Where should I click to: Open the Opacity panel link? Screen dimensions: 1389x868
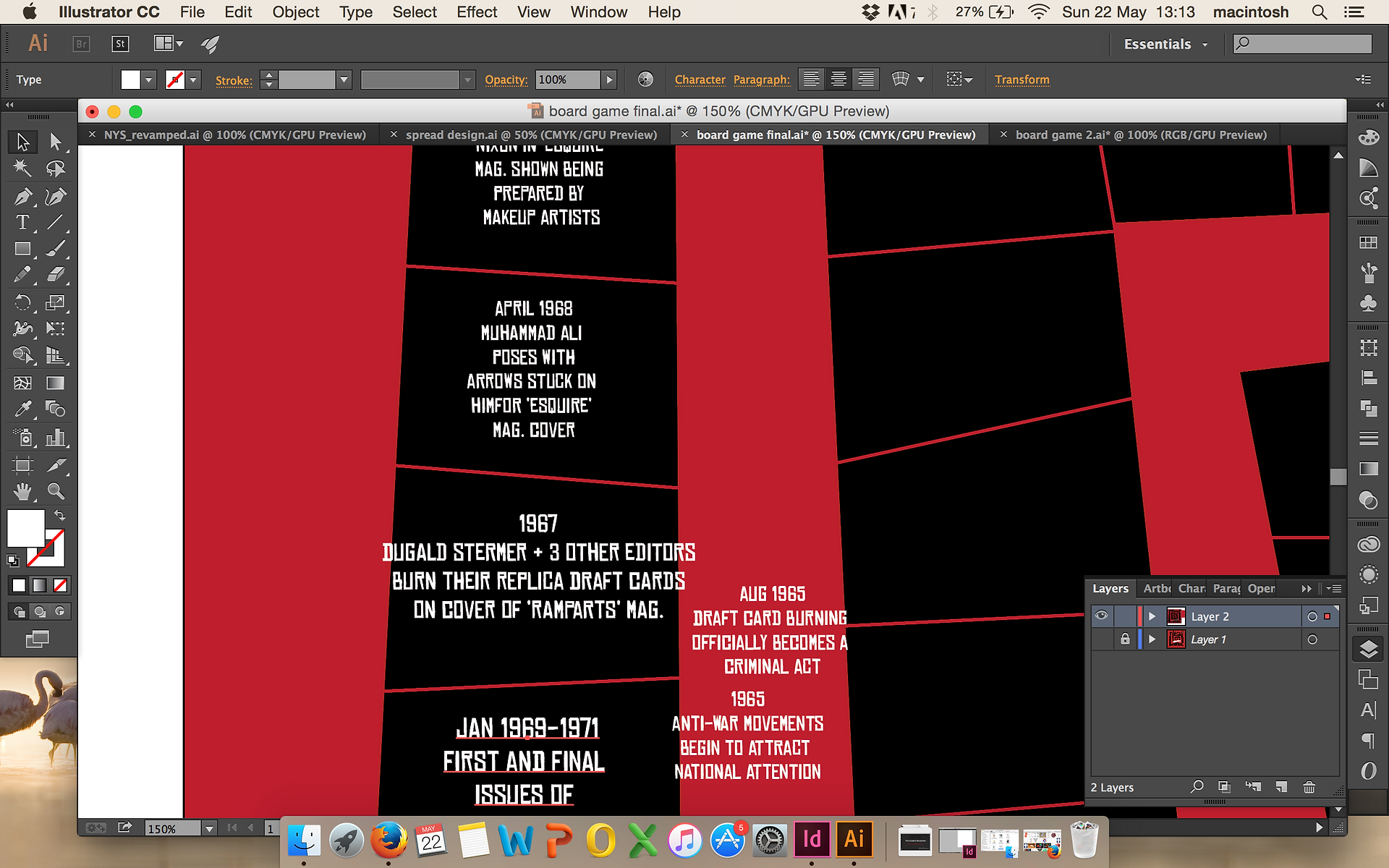click(506, 80)
